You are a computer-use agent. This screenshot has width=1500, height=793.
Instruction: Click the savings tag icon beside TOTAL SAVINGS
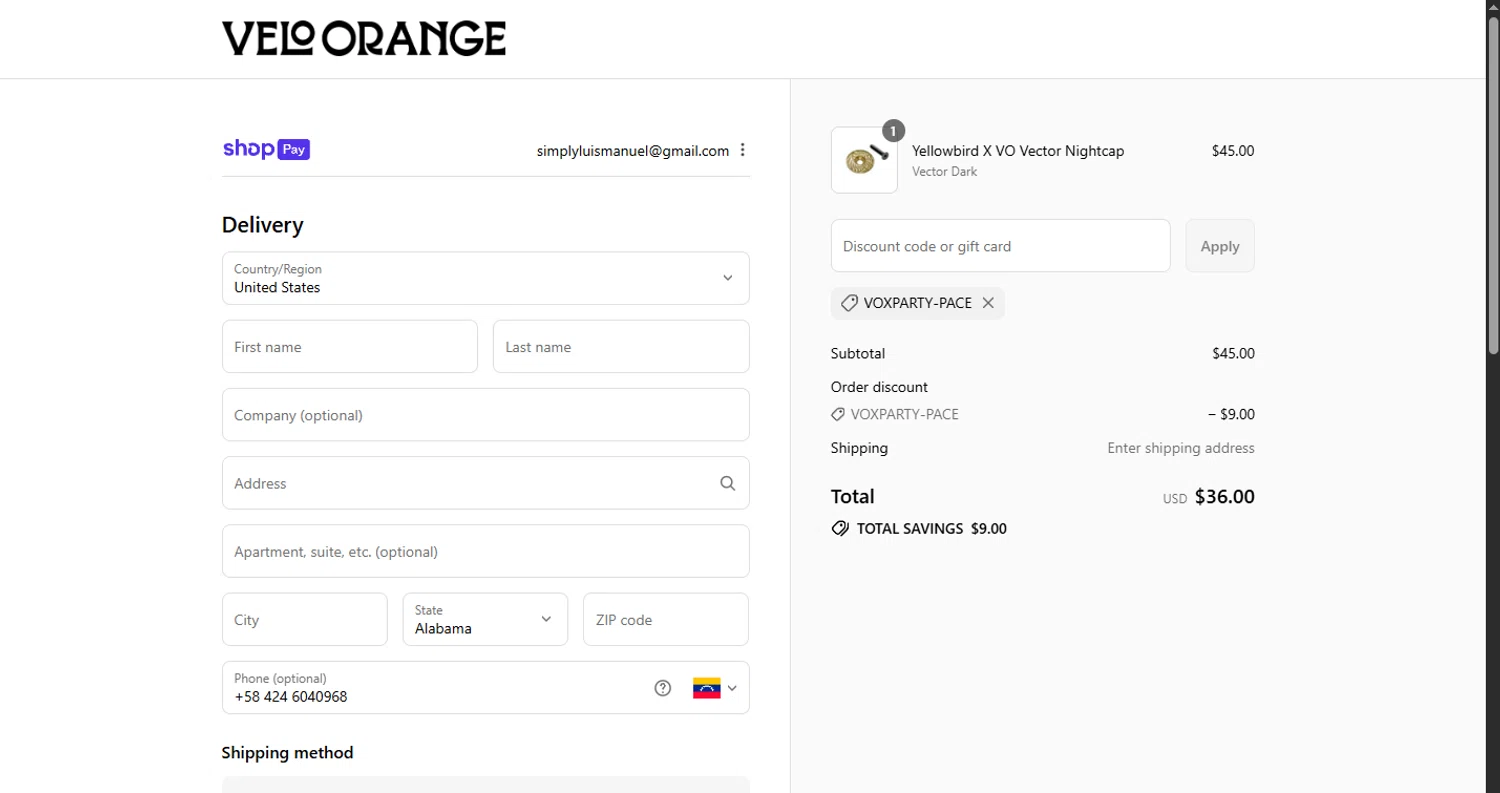tap(840, 529)
